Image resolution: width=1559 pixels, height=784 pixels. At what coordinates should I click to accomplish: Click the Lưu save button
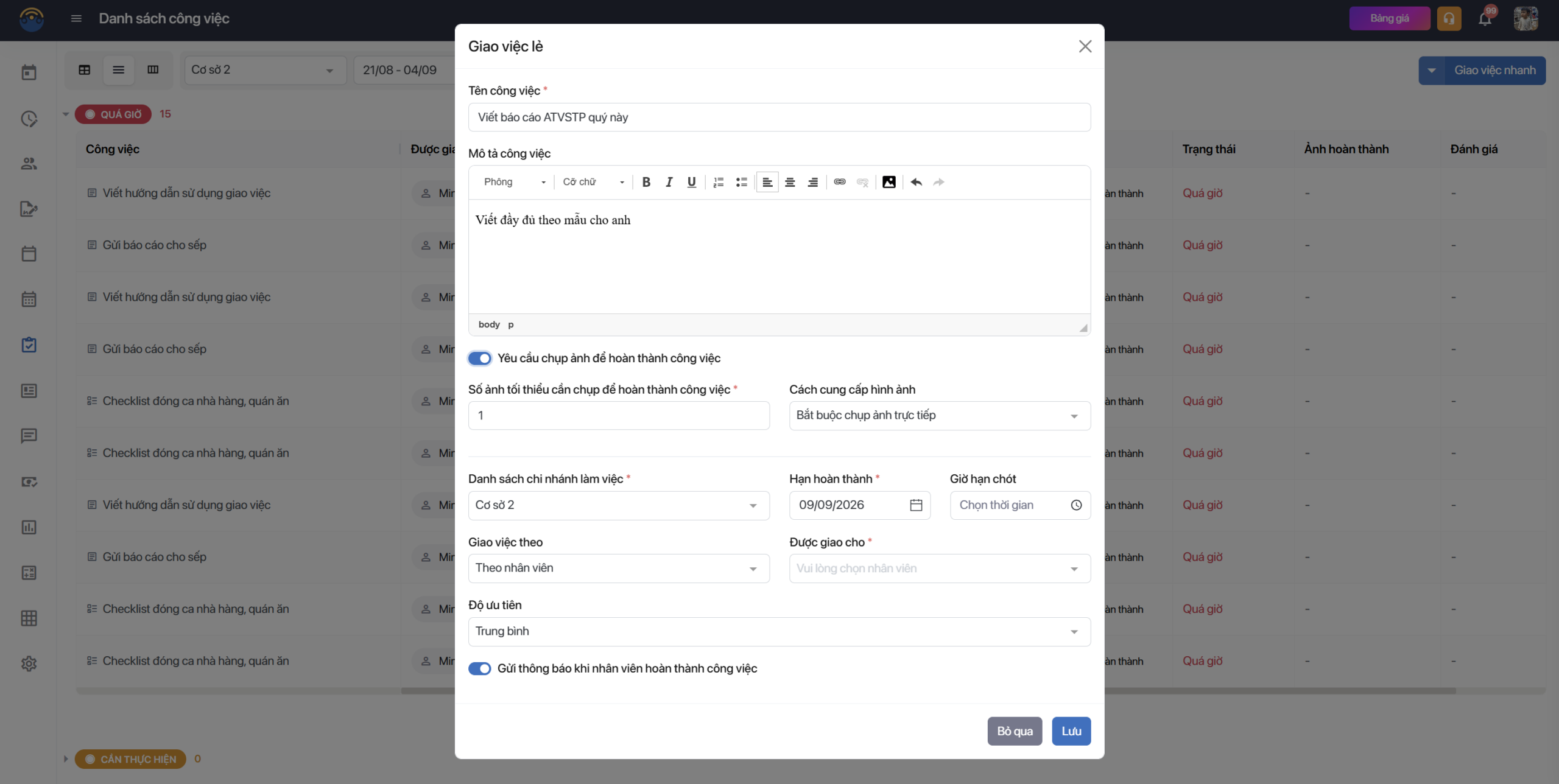[x=1071, y=731]
